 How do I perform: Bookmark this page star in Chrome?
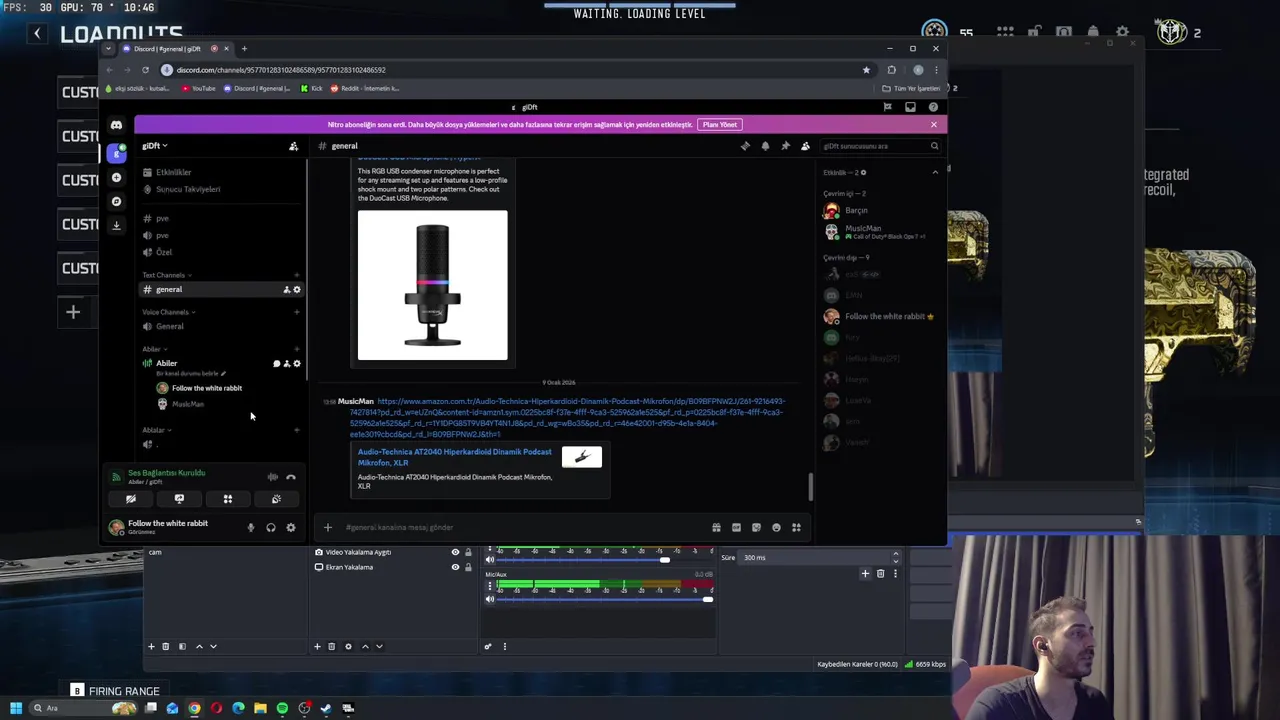point(866,70)
